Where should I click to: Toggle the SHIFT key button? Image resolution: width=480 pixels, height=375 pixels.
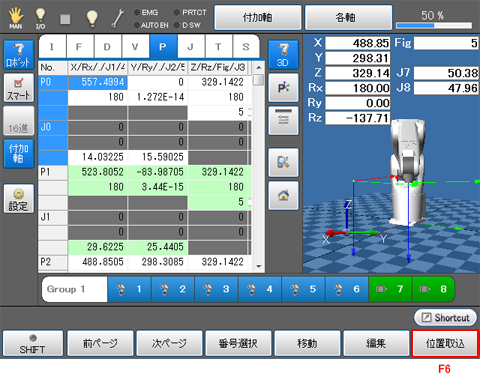[x=32, y=344]
